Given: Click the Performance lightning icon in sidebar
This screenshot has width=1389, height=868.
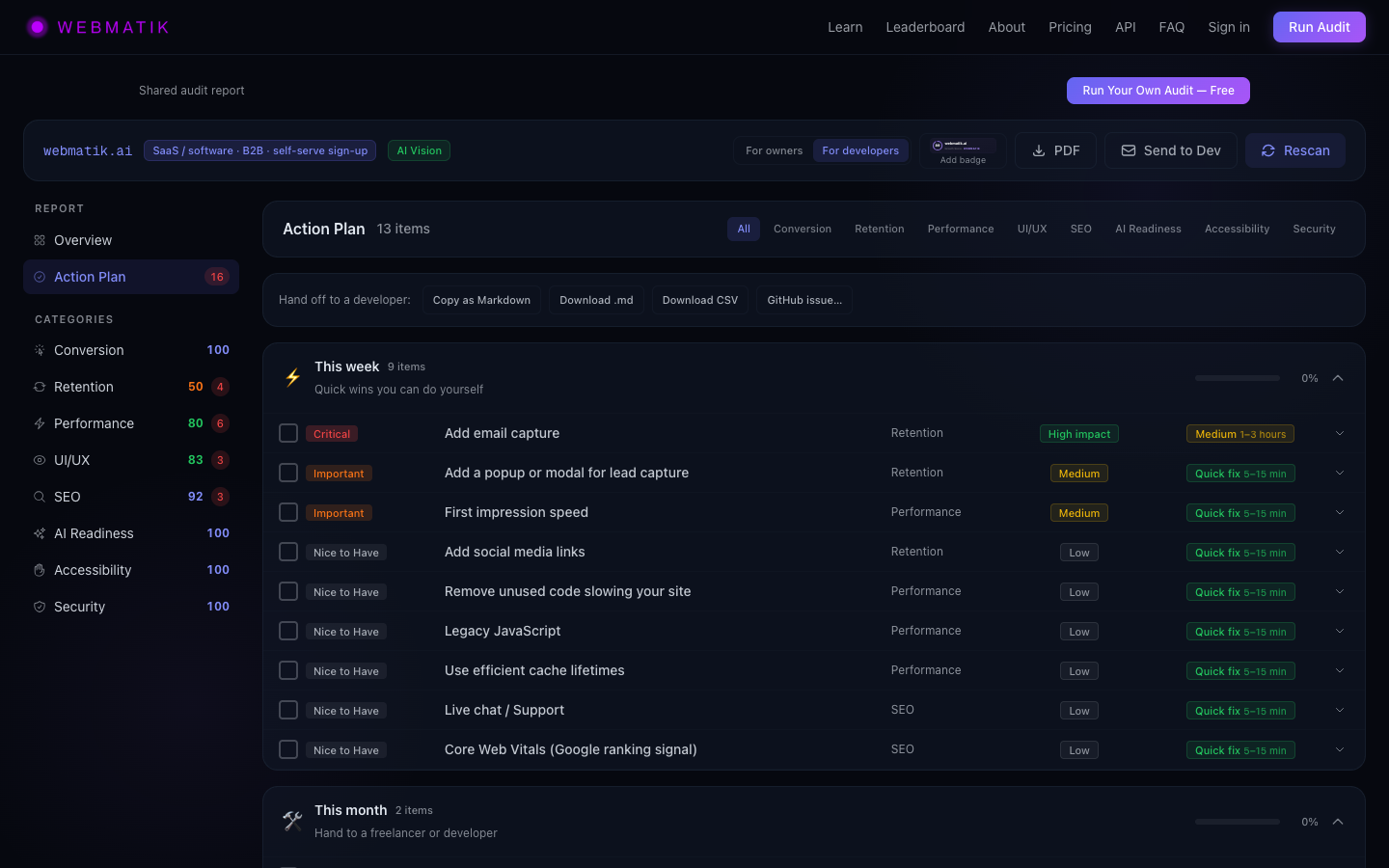Looking at the screenshot, I should coord(40,423).
